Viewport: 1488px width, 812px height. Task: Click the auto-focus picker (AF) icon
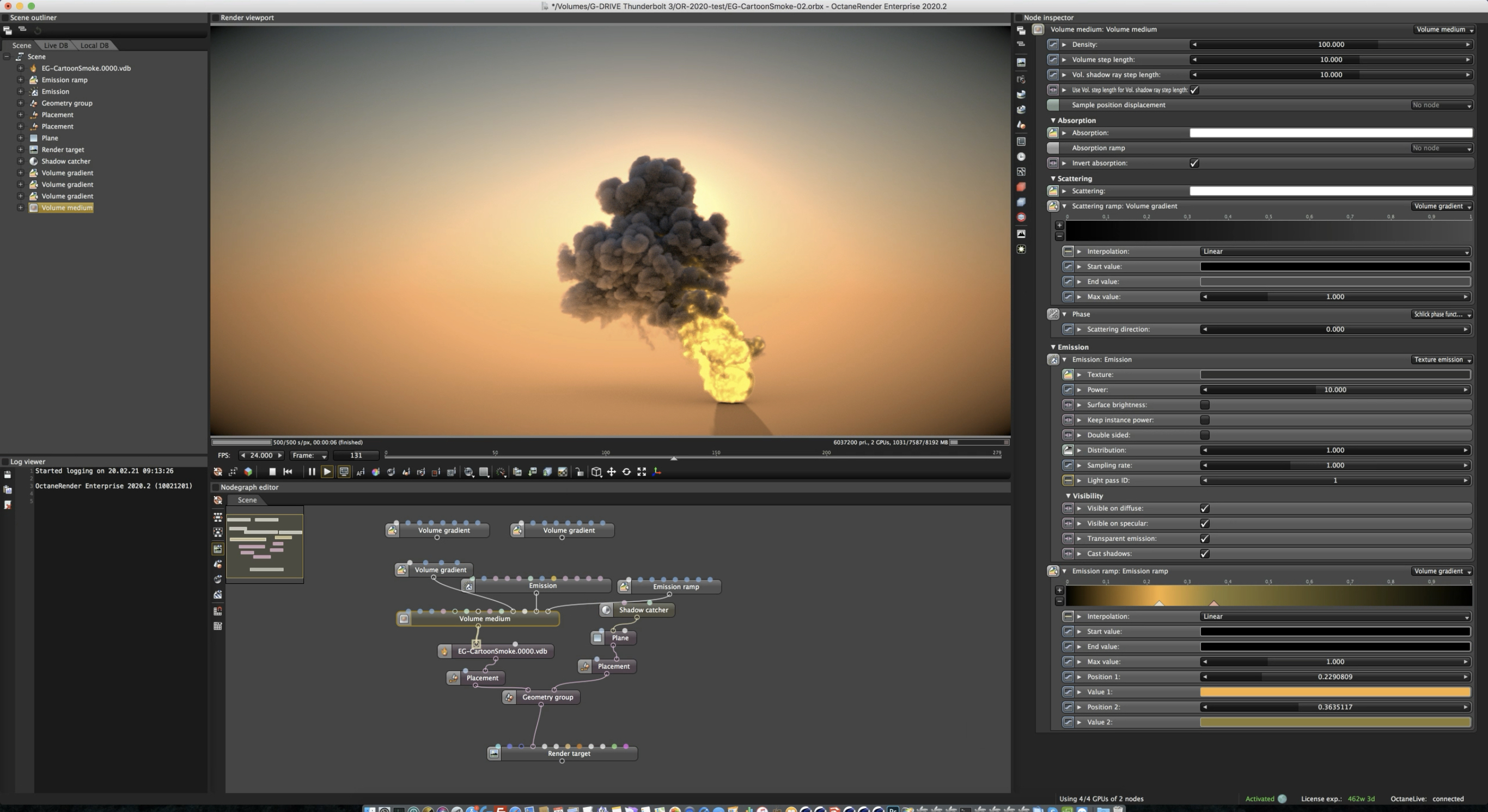[361, 472]
